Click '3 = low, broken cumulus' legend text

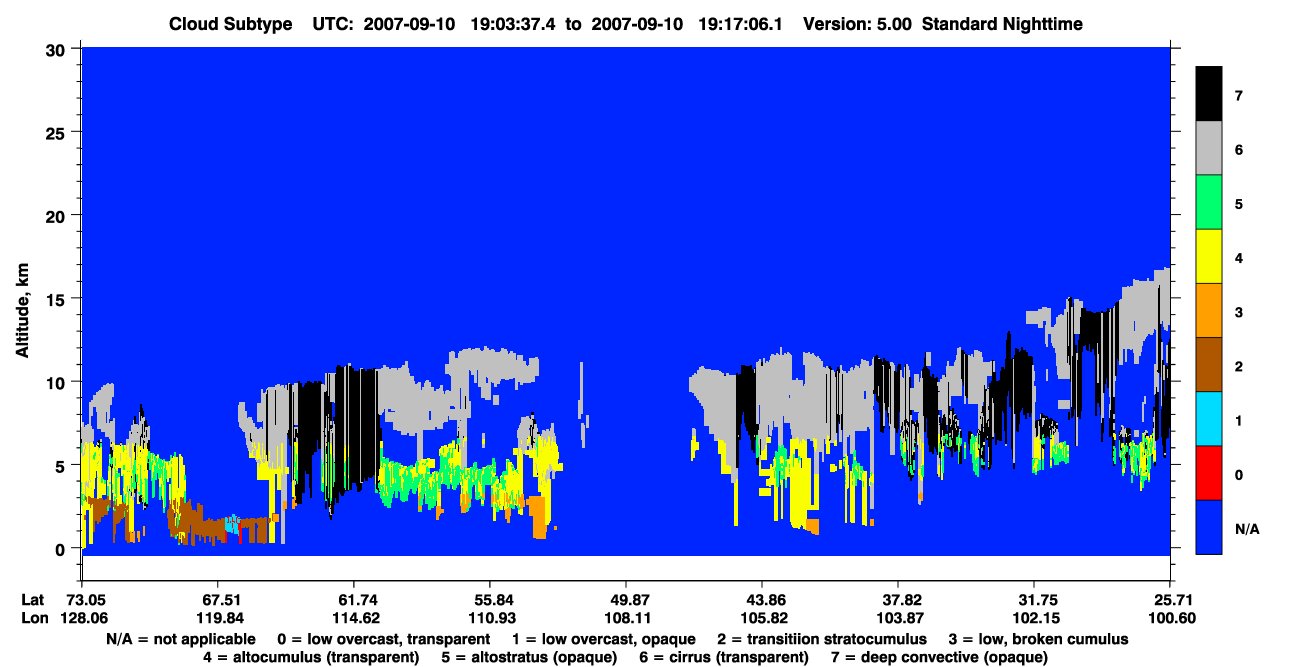tap(1039, 638)
